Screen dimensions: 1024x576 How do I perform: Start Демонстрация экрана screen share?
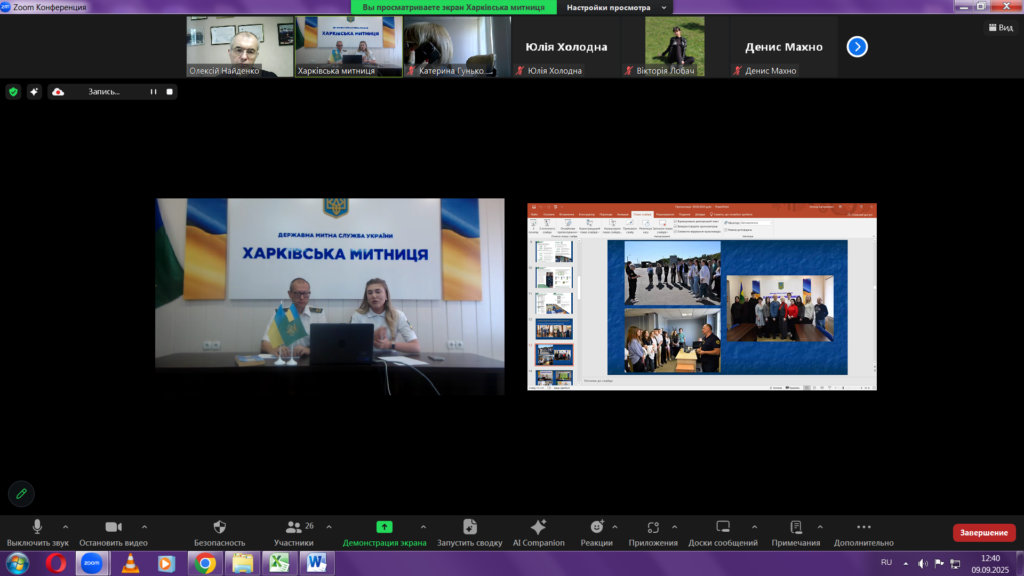click(x=384, y=533)
